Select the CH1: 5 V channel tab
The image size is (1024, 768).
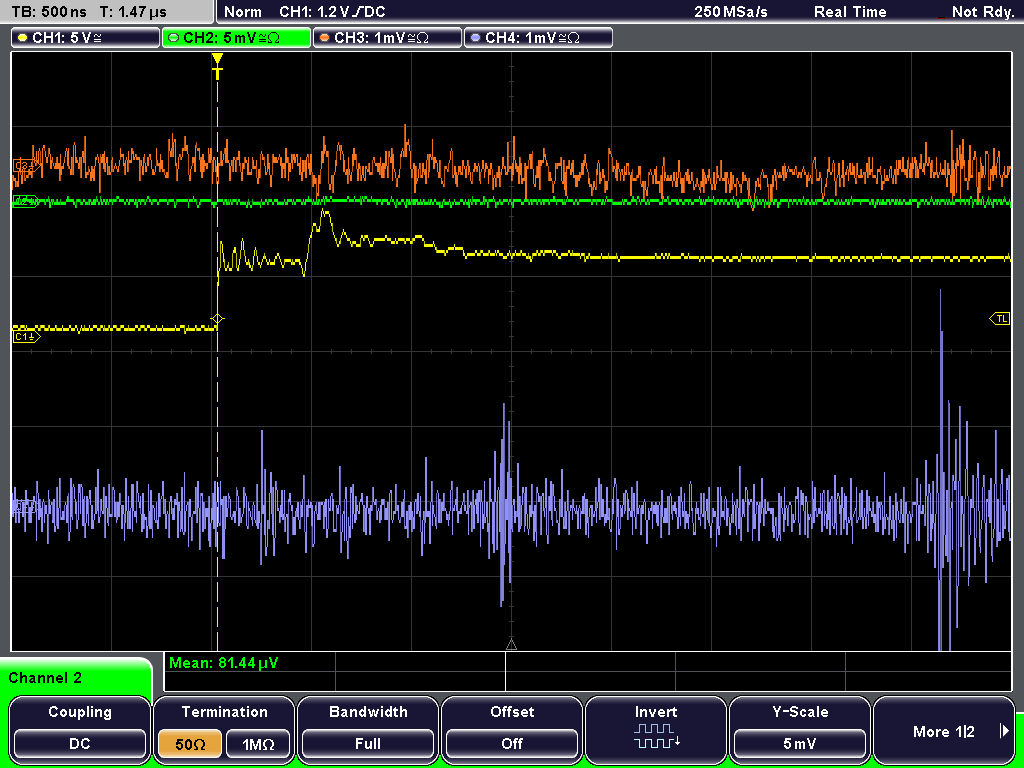[86, 38]
